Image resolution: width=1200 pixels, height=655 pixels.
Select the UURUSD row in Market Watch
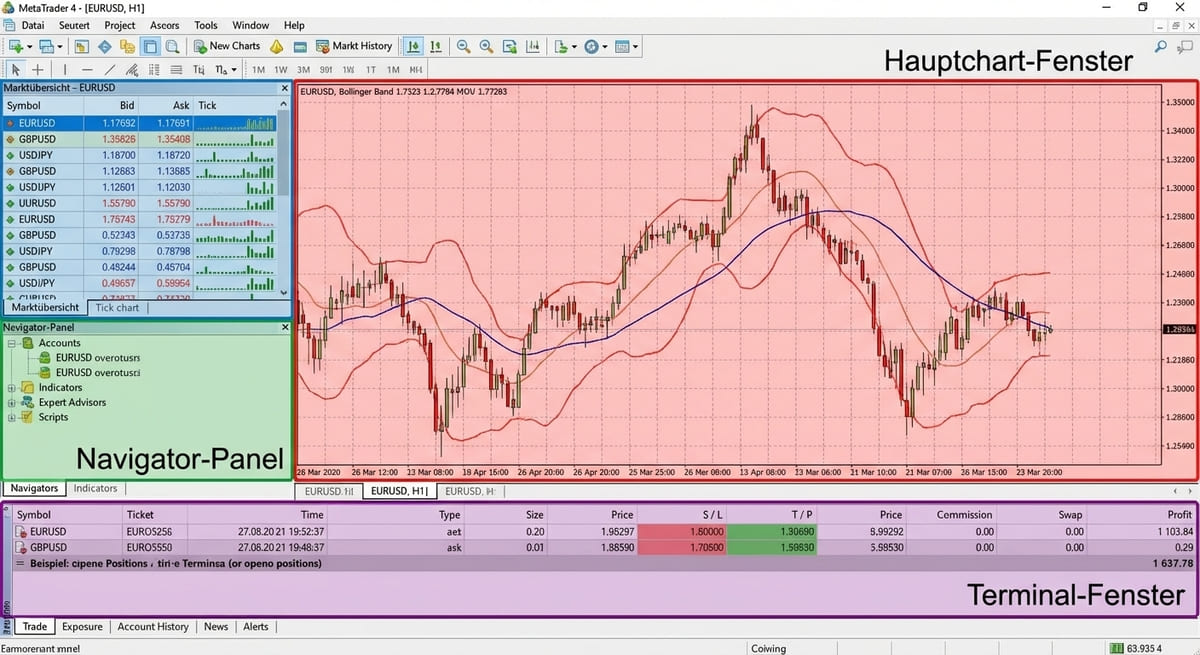(140, 203)
